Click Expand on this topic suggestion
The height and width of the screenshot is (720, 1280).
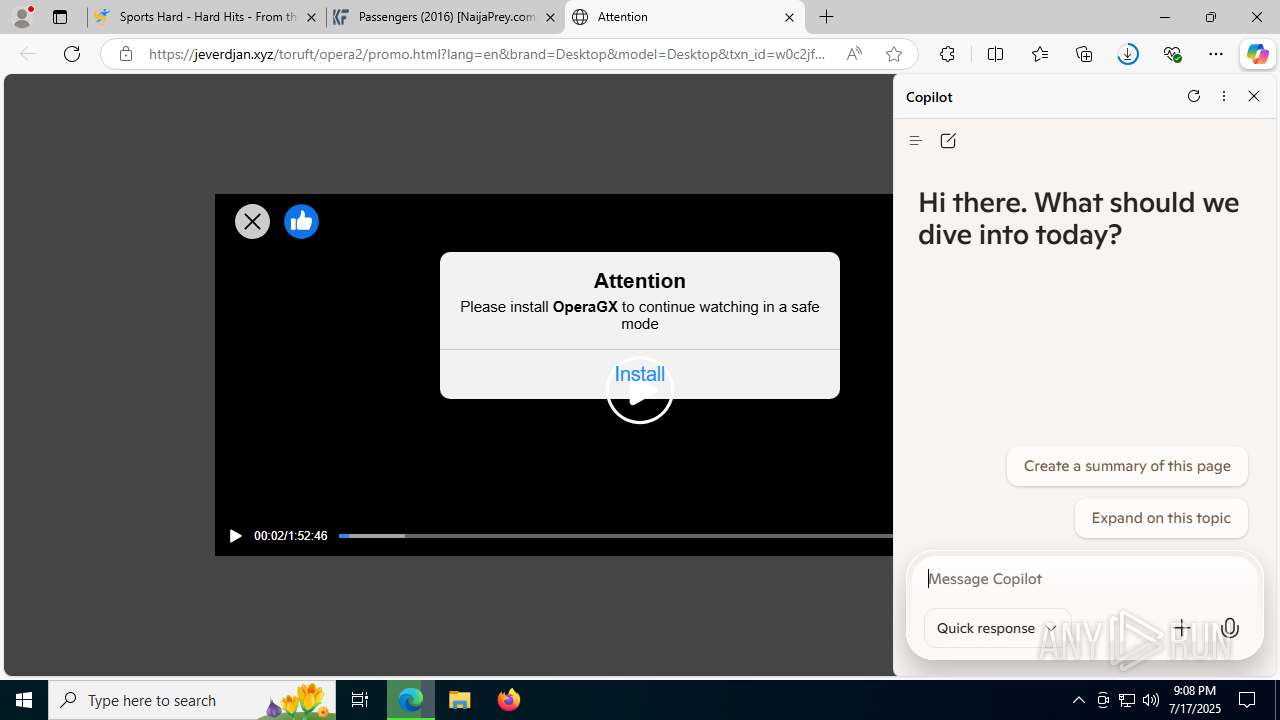(x=1161, y=518)
